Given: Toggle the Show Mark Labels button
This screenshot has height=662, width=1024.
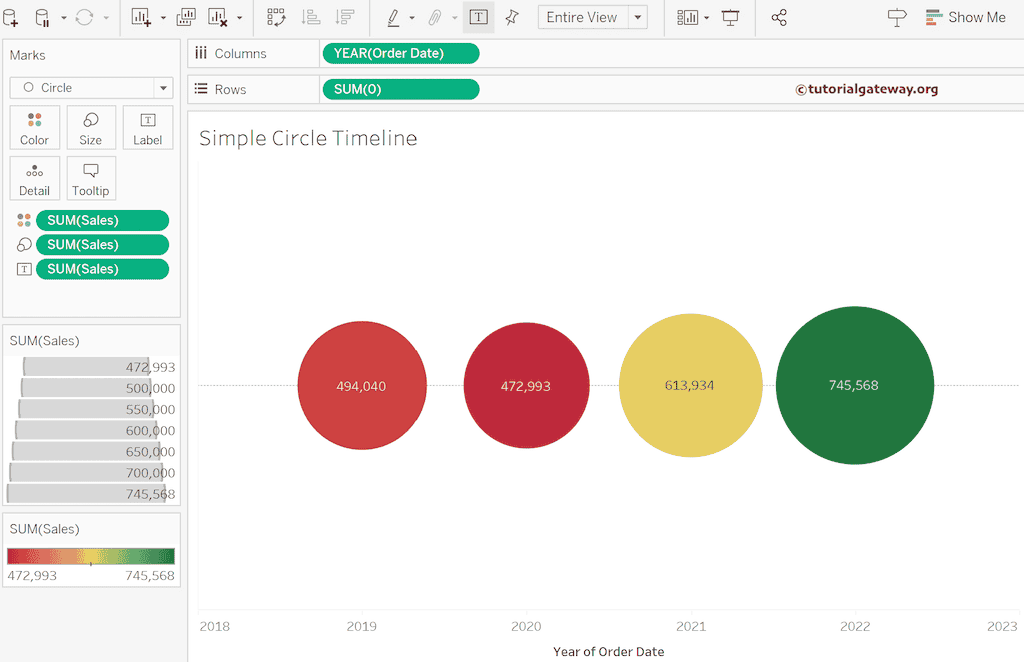Looking at the screenshot, I should pos(478,18).
